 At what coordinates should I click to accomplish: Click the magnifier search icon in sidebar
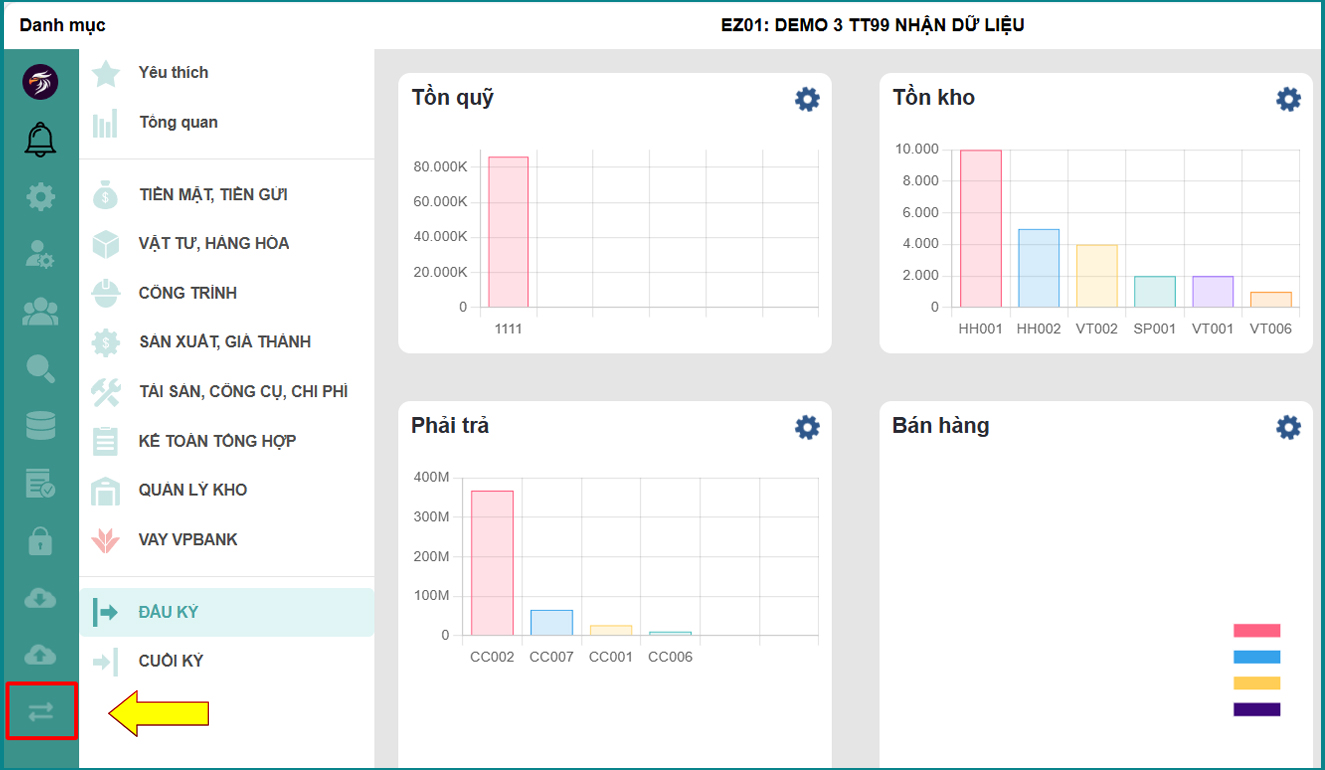click(40, 369)
